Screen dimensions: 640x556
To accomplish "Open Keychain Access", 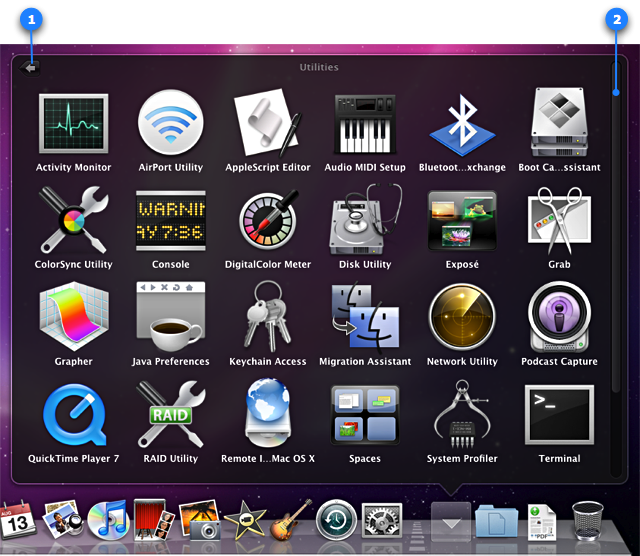I will coord(268,317).
